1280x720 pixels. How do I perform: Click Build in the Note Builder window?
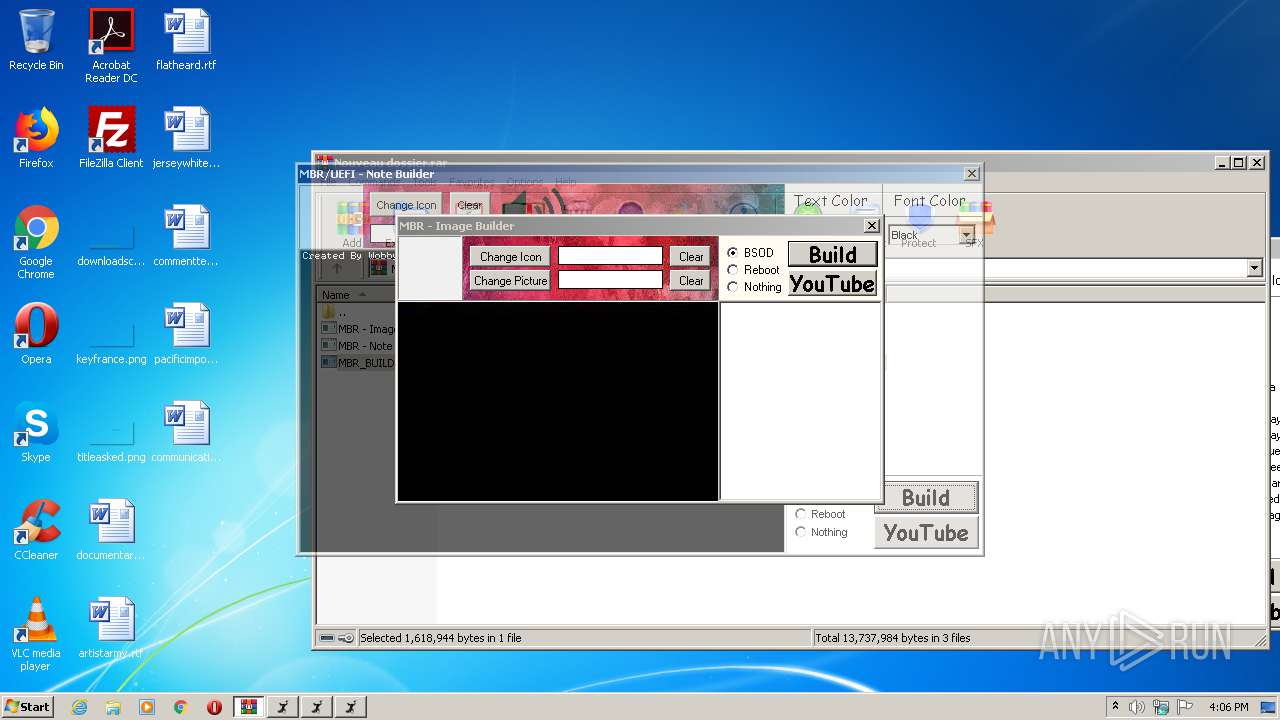click(926, 498)
